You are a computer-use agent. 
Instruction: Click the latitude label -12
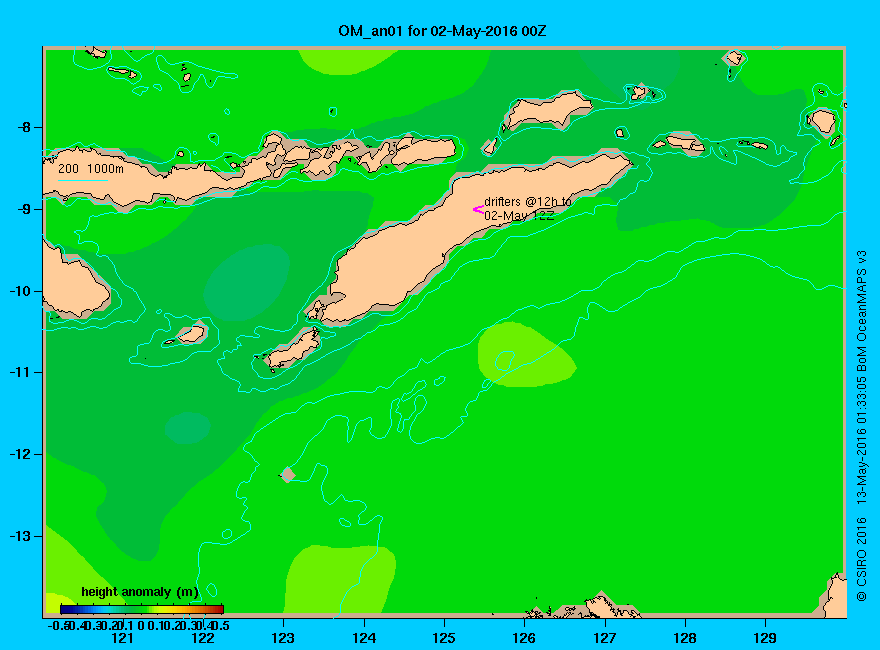click(x=20, y=455)
